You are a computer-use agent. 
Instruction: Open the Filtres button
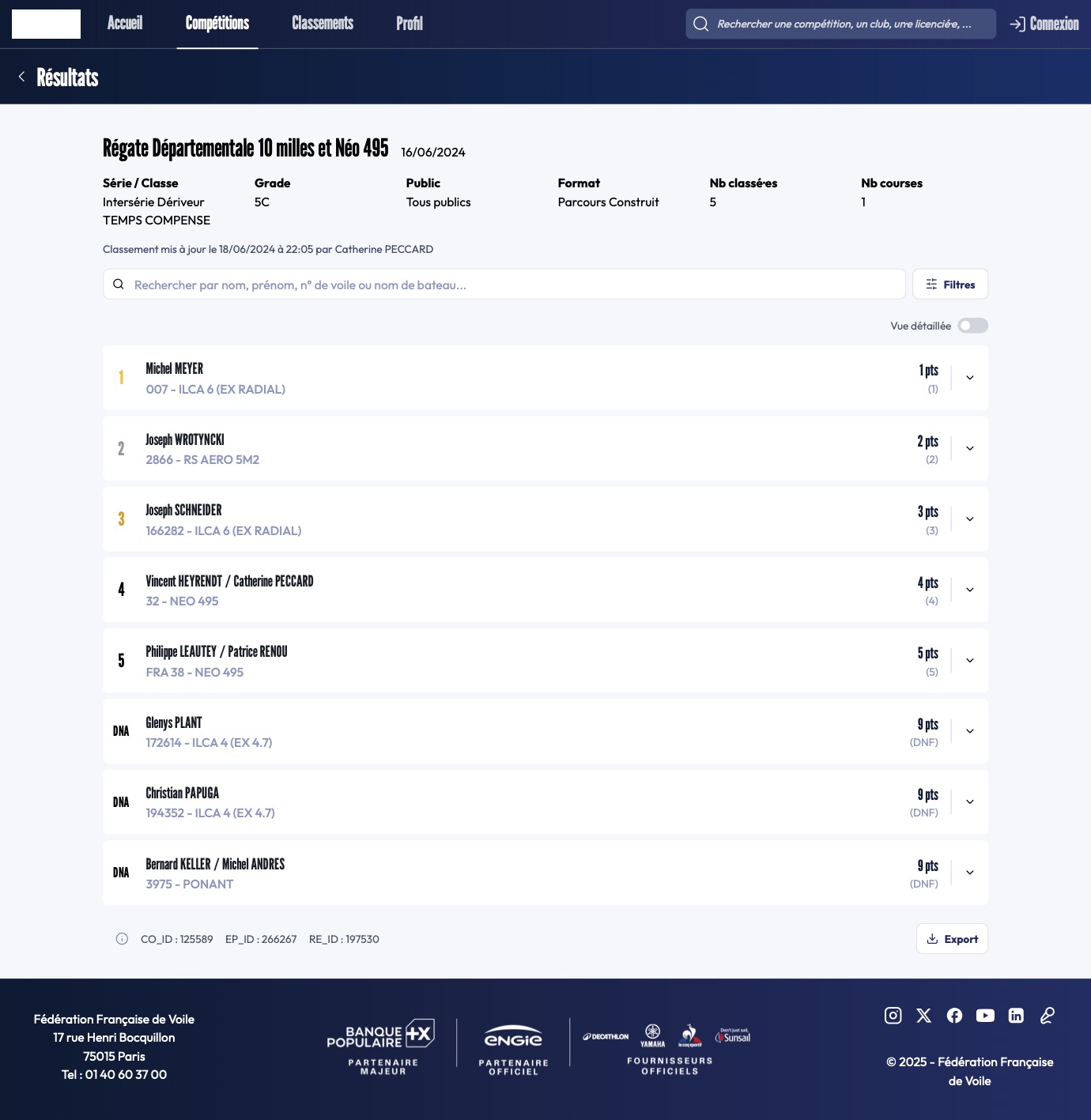pos(949,285)
